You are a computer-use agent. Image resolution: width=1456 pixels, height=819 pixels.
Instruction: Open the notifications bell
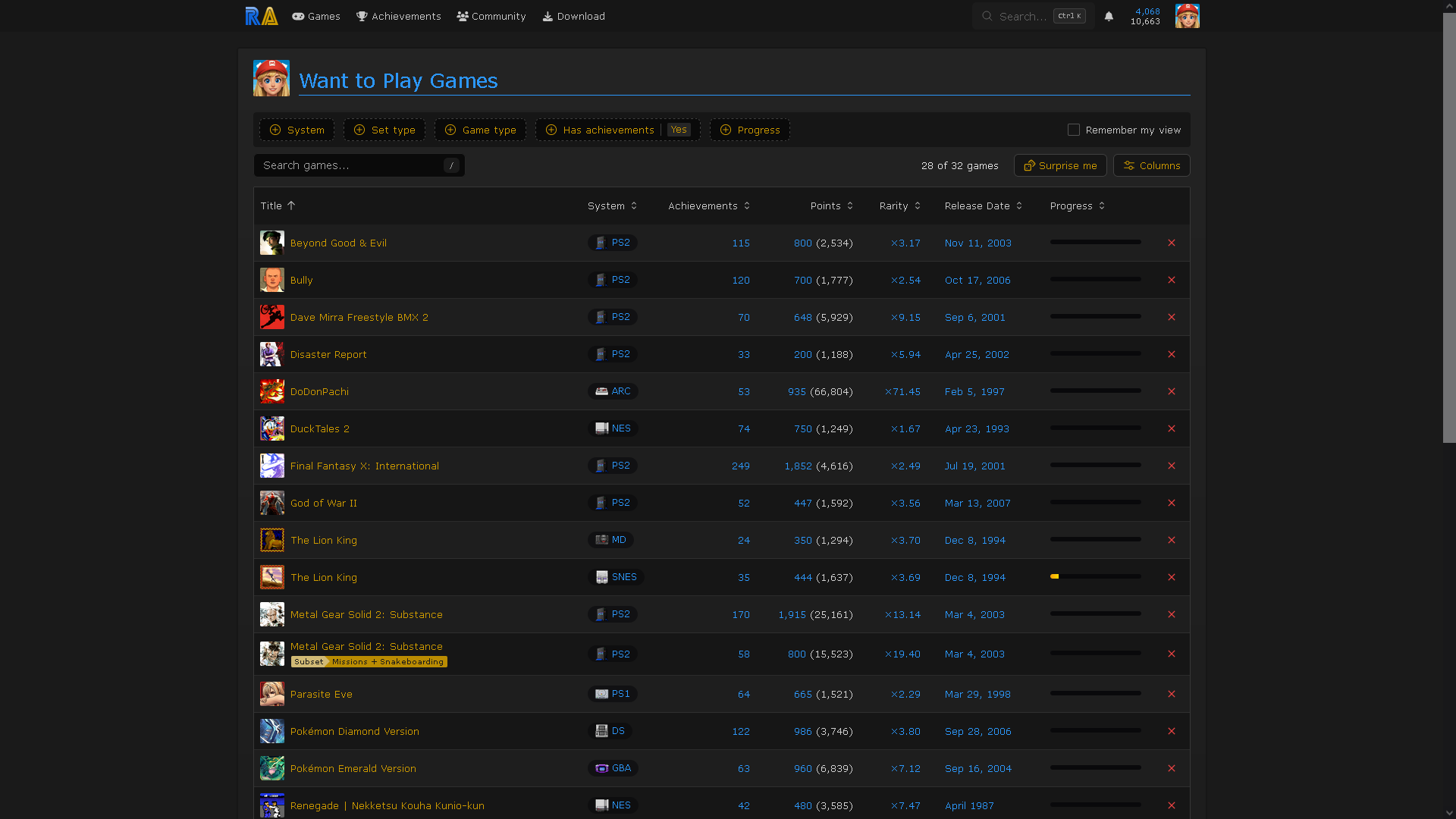[1109, 16]
